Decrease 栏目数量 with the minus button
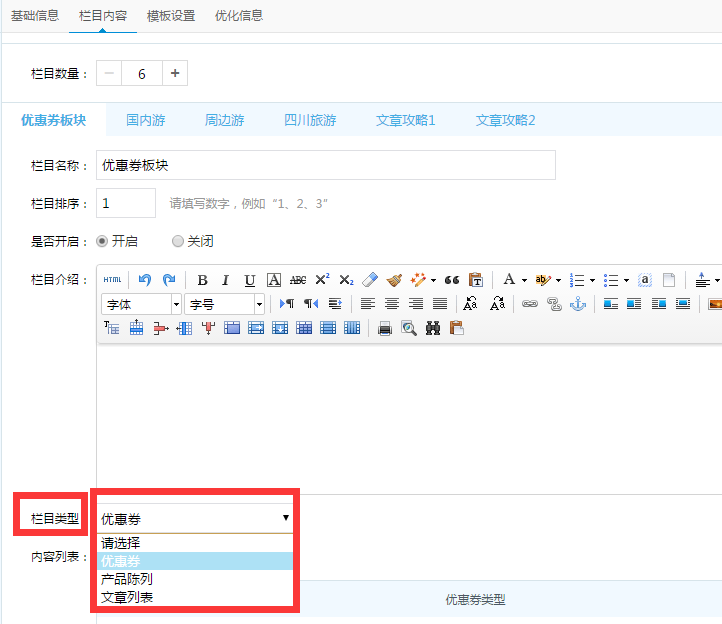 point(109,73)
